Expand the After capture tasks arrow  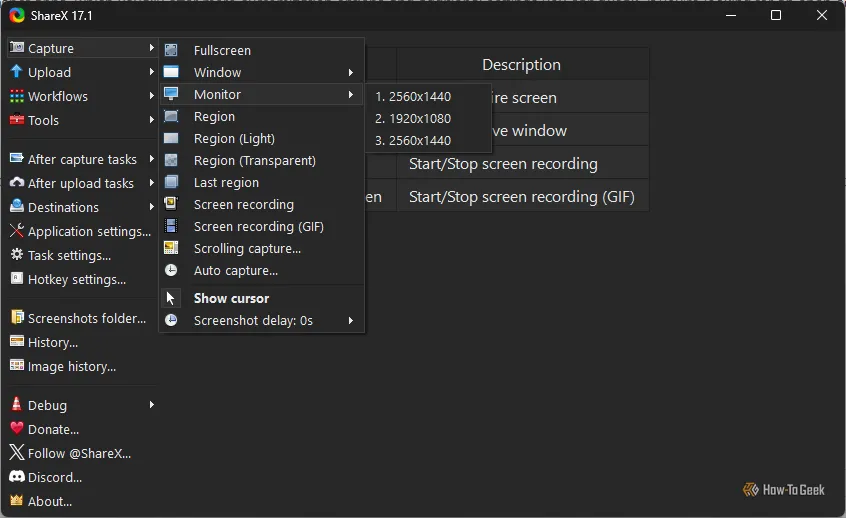point(152,159)
